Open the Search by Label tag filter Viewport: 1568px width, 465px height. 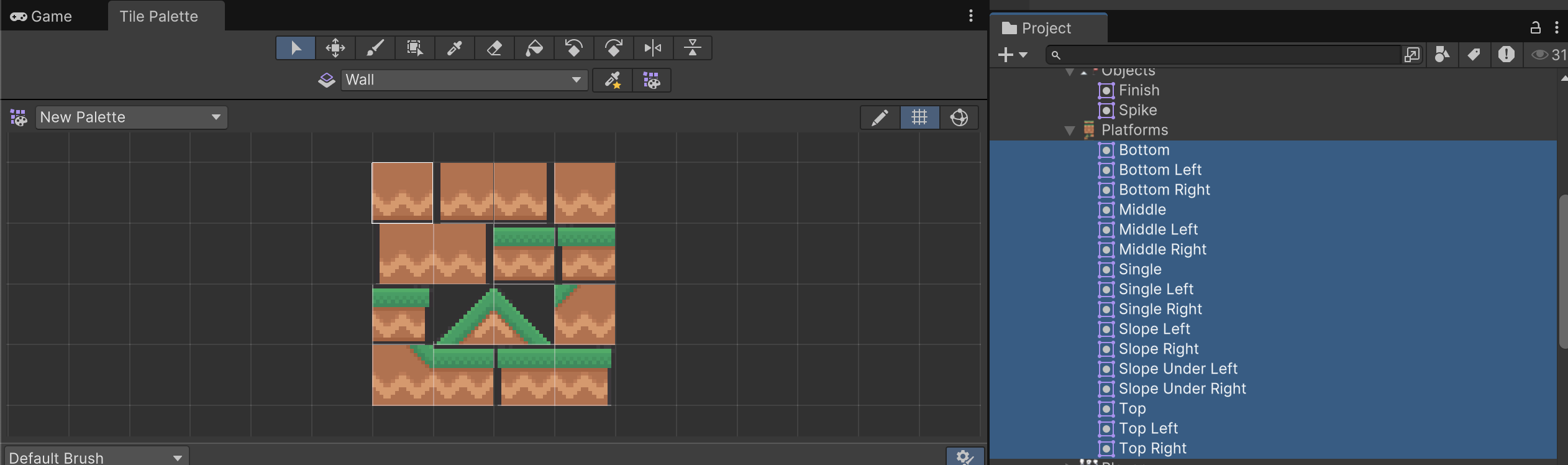1474,55
